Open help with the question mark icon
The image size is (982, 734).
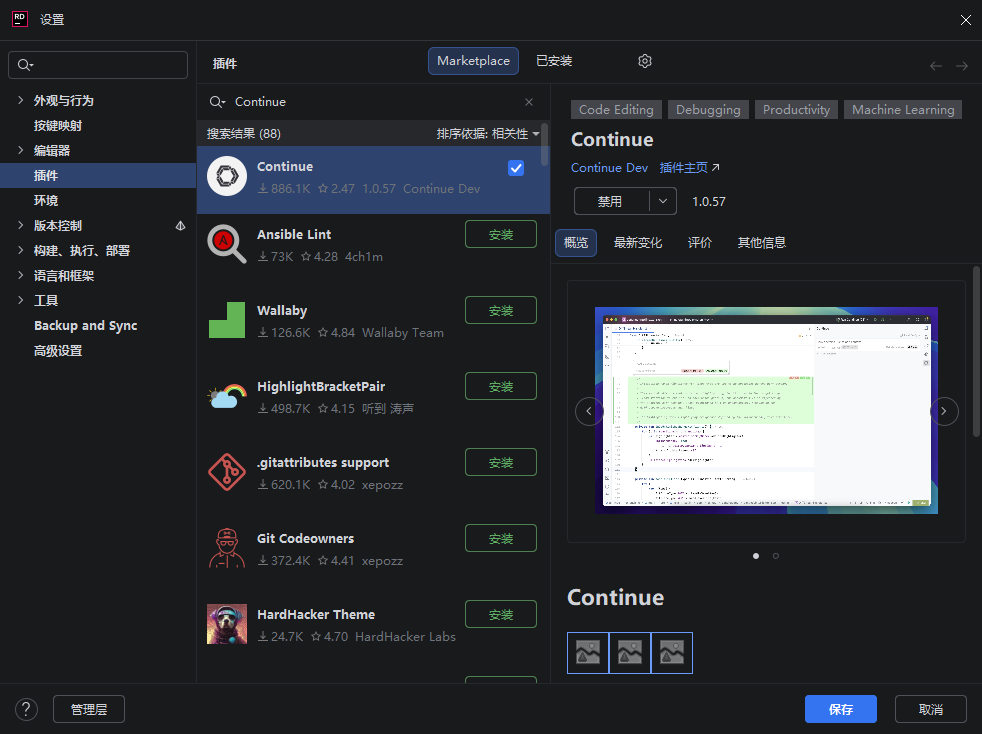tap(26, 709)
